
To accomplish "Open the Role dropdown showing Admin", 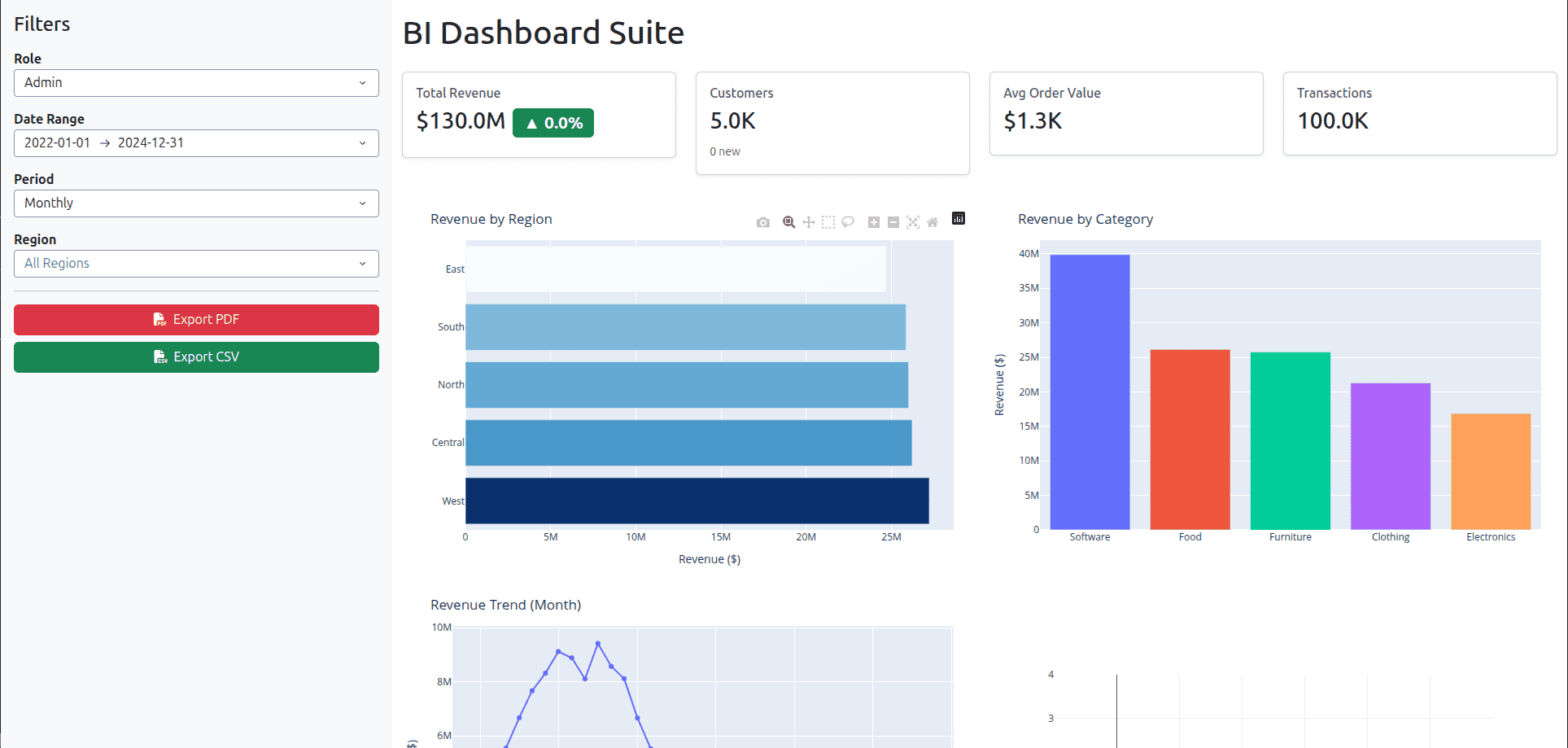I will 195,82.
